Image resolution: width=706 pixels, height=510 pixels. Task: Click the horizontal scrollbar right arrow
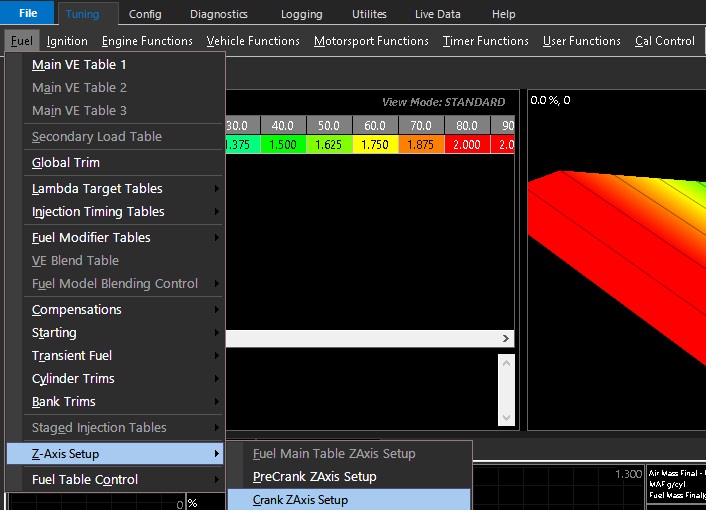point(506,338)
